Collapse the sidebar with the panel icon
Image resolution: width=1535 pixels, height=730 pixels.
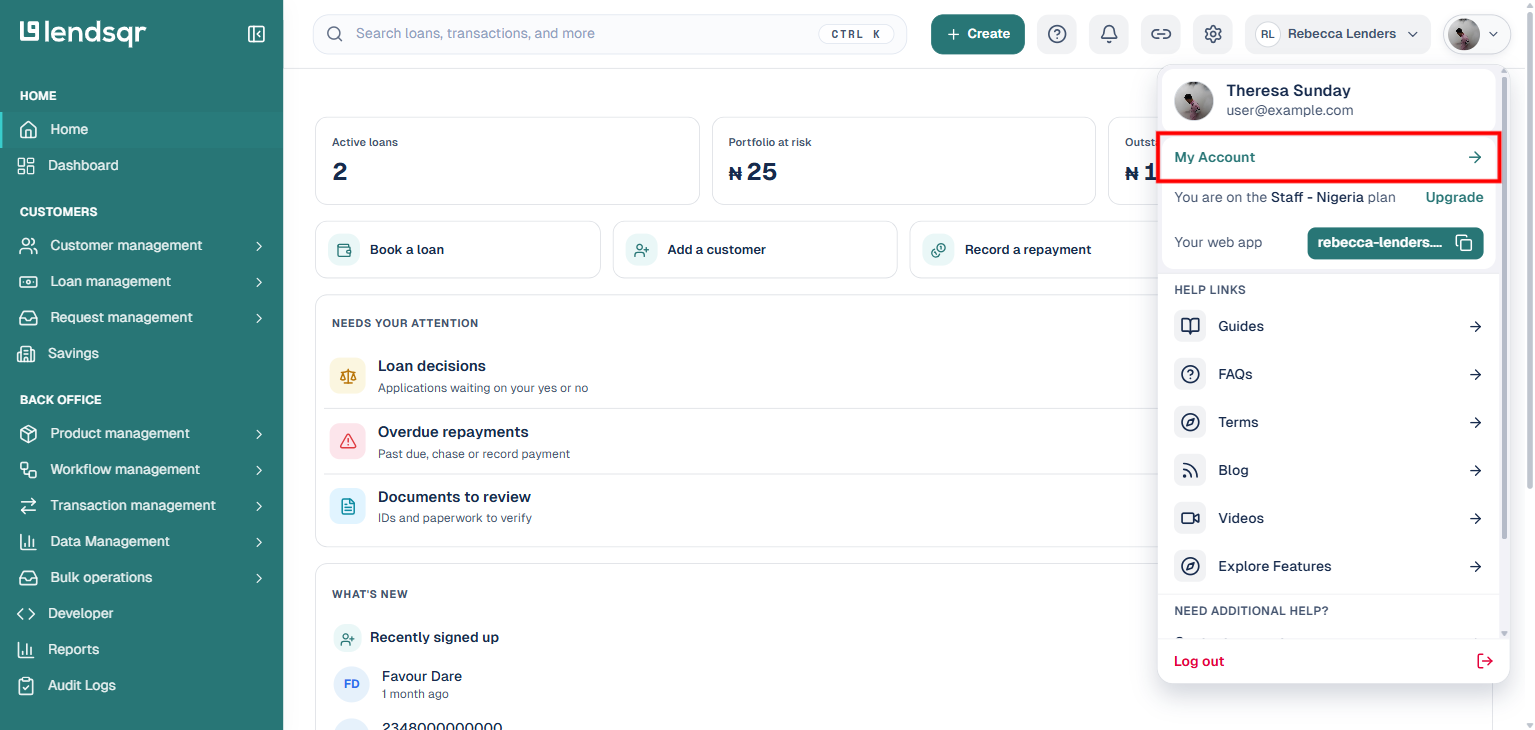[256, 34]
